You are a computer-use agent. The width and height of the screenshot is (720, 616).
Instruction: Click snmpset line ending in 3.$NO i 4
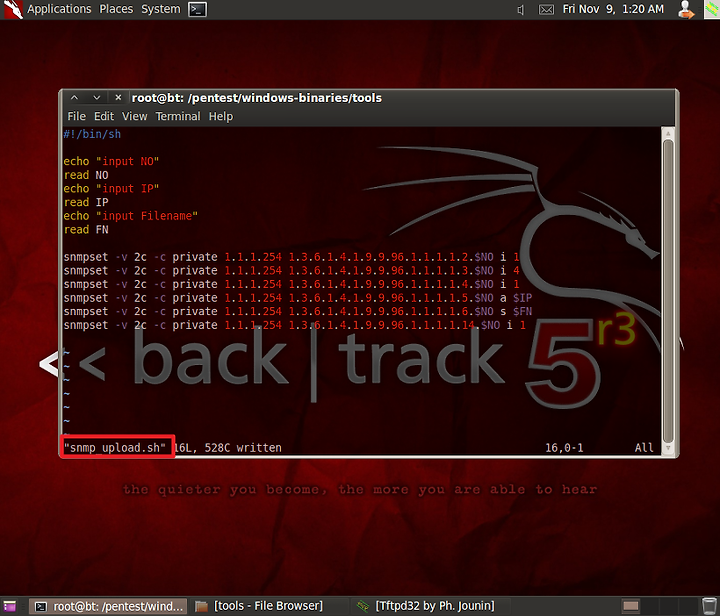292,271
